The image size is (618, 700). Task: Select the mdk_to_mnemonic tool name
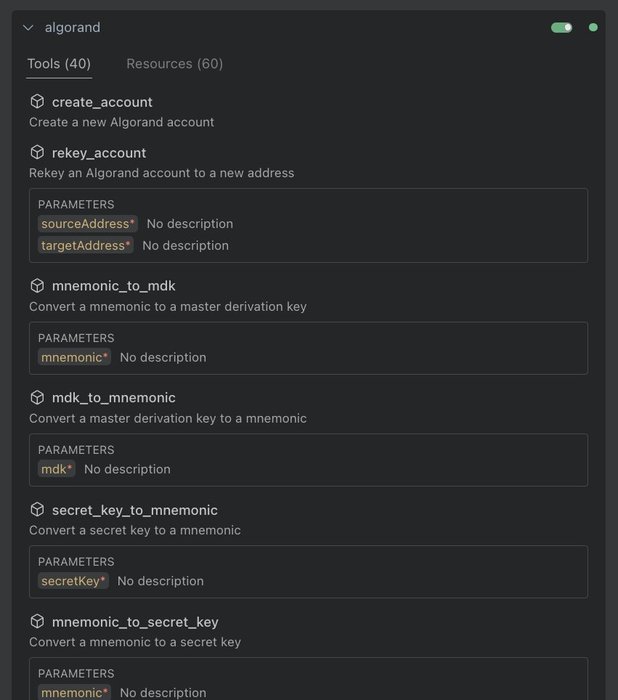(x=113, y=398)
